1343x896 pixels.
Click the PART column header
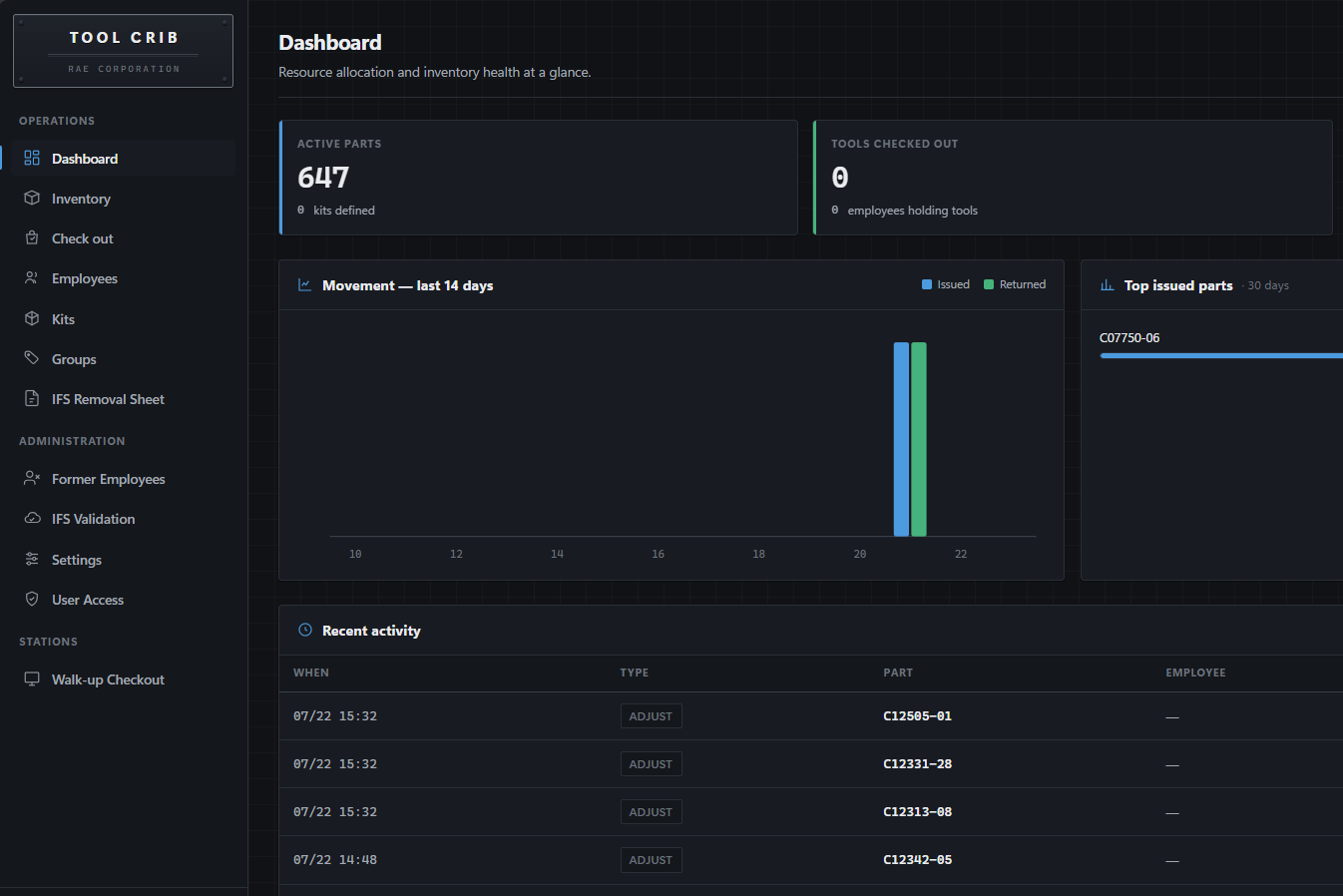point(898,672)
